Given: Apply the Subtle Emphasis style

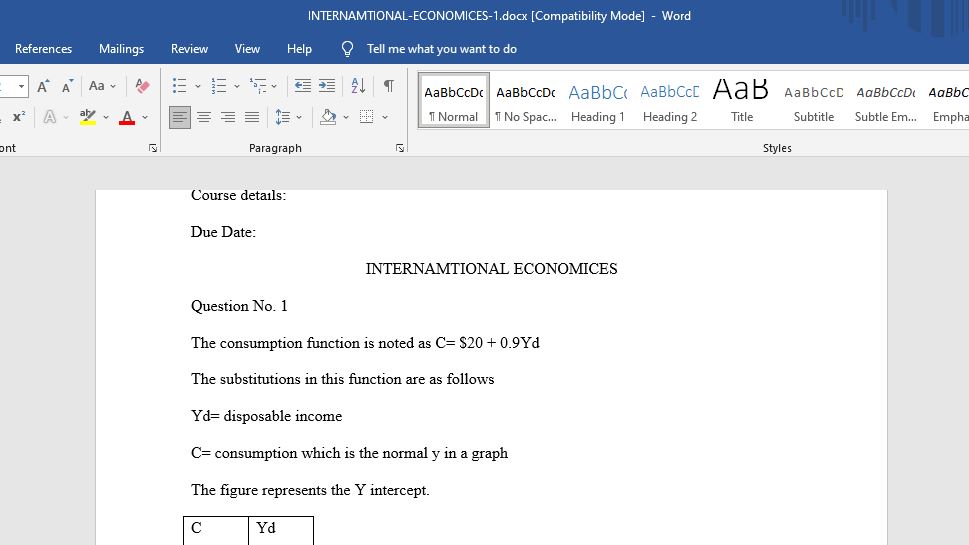Looking at the screenshot, I should pyautogui.click(x=886, y=100).
